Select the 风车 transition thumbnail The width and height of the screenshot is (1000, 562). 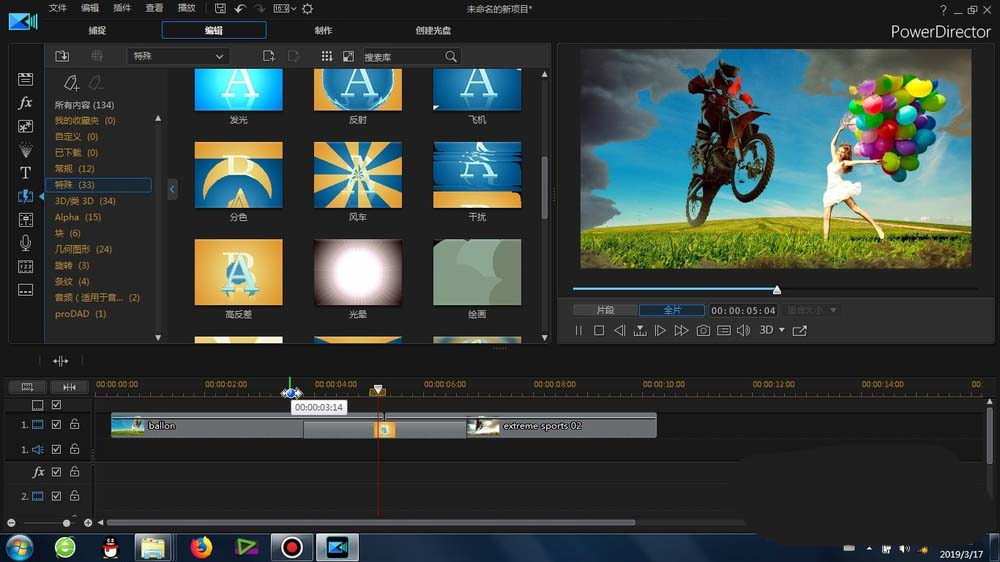pos(358,175)
